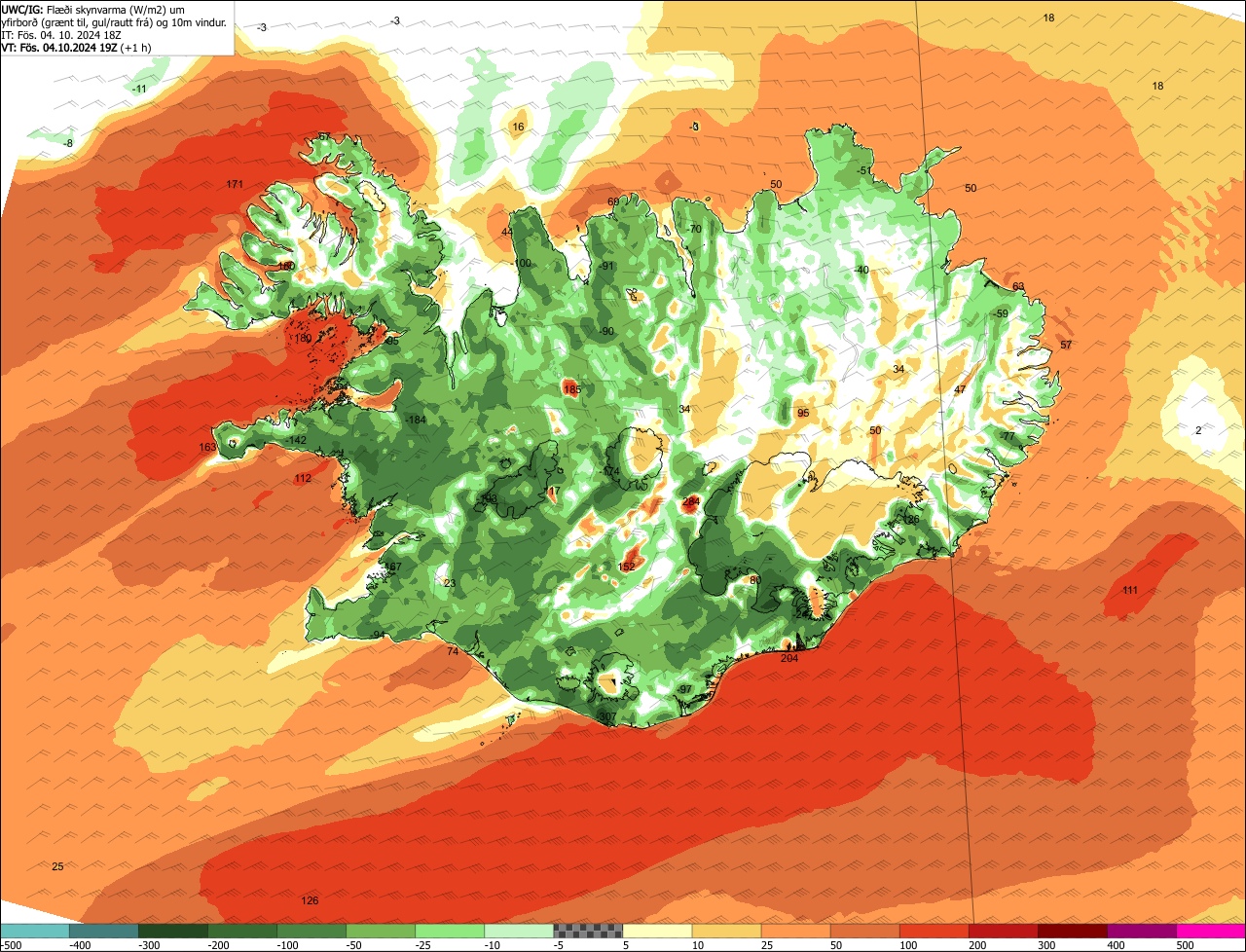Click the value label 126 in the southern ocean
The image size is (1246, 952).
pyautogui.click(x=310, y=900)
